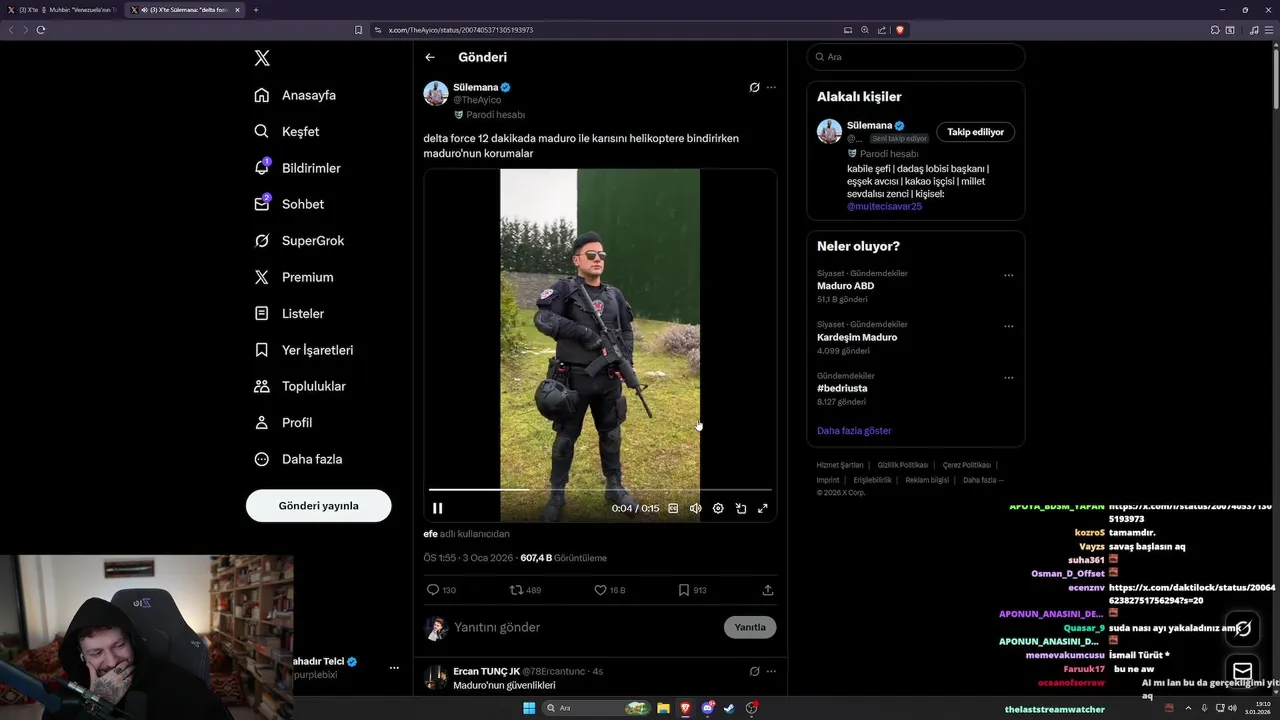Switch to Muhbir Venezuela tab
The height and width of the screenshot is (720, 1280).
pyautogui.click(x=62, y=10)
